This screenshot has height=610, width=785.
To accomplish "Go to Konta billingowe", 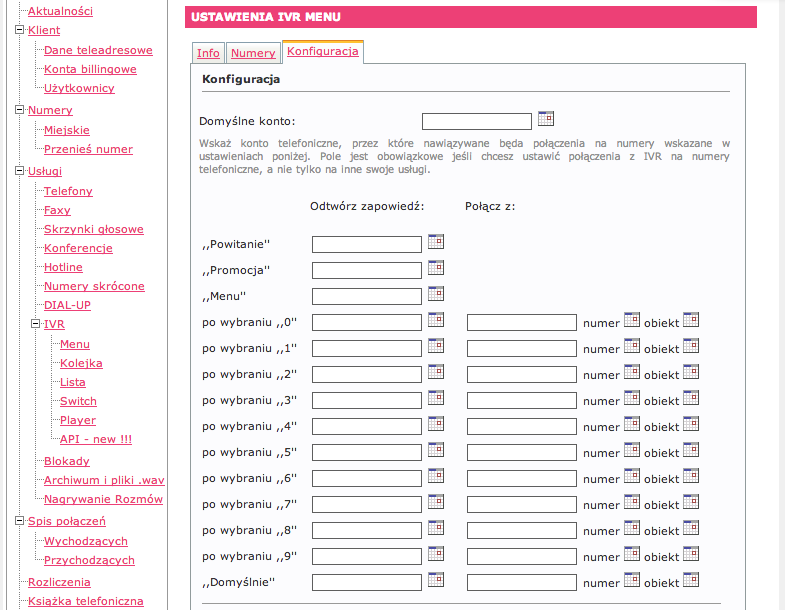I will click(90, 69).
